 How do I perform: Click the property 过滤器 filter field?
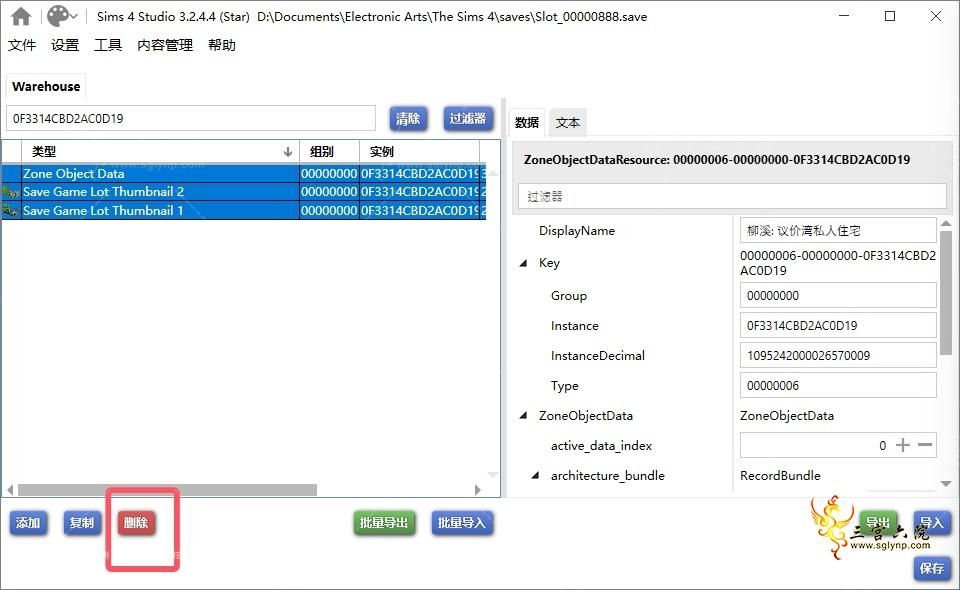(732, 196)
